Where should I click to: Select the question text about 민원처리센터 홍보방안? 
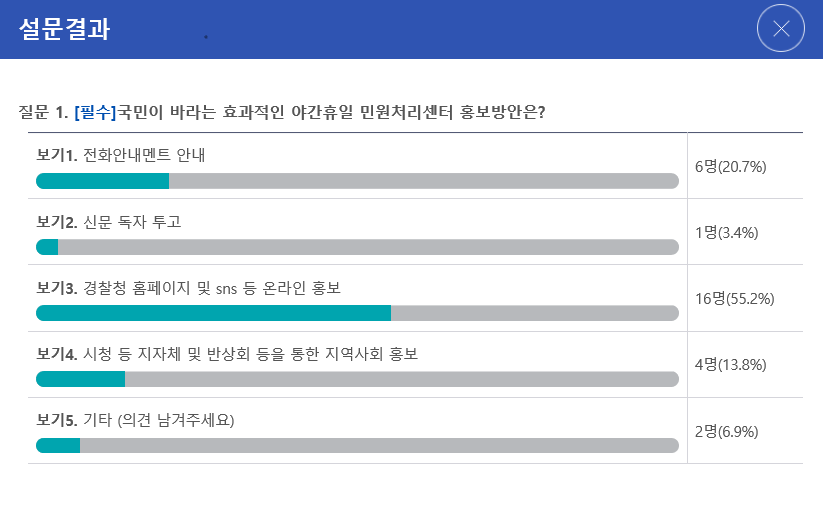click(331, 112)
